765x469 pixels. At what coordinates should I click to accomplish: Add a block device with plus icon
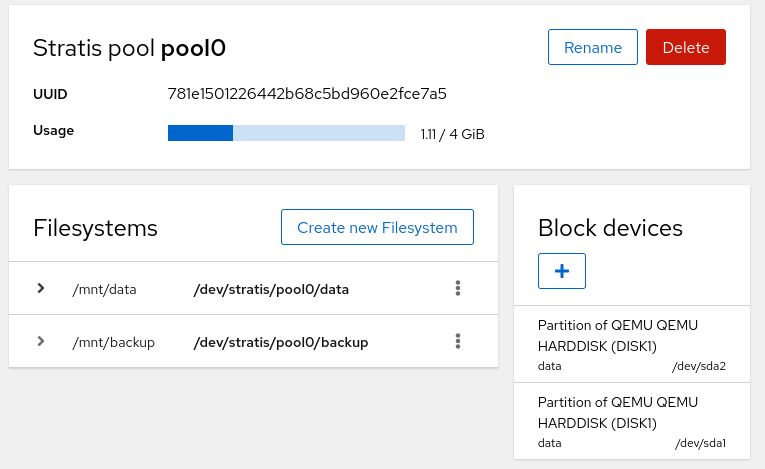tap(561, 271)
